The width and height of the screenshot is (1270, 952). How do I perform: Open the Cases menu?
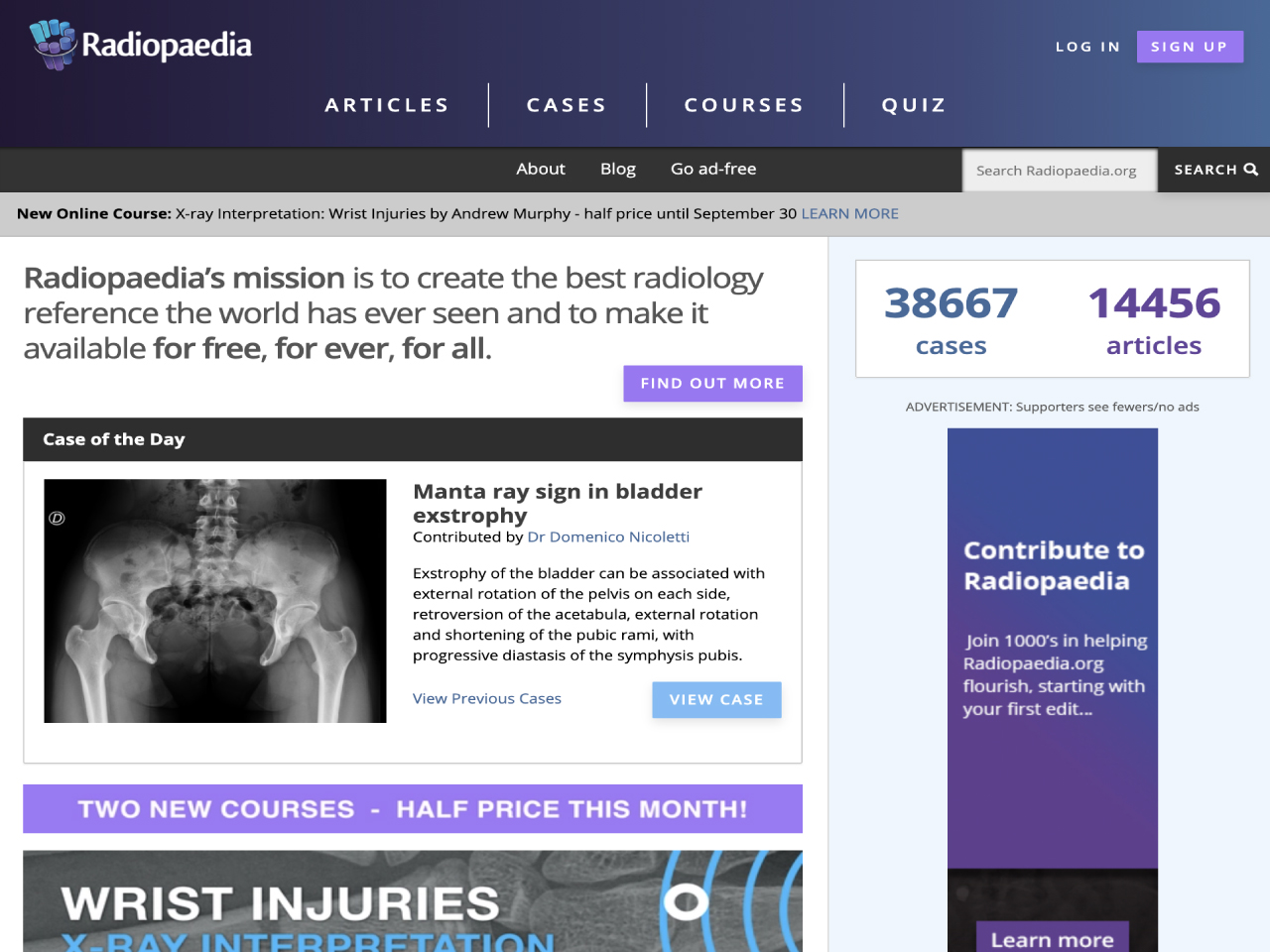[567, 105]
